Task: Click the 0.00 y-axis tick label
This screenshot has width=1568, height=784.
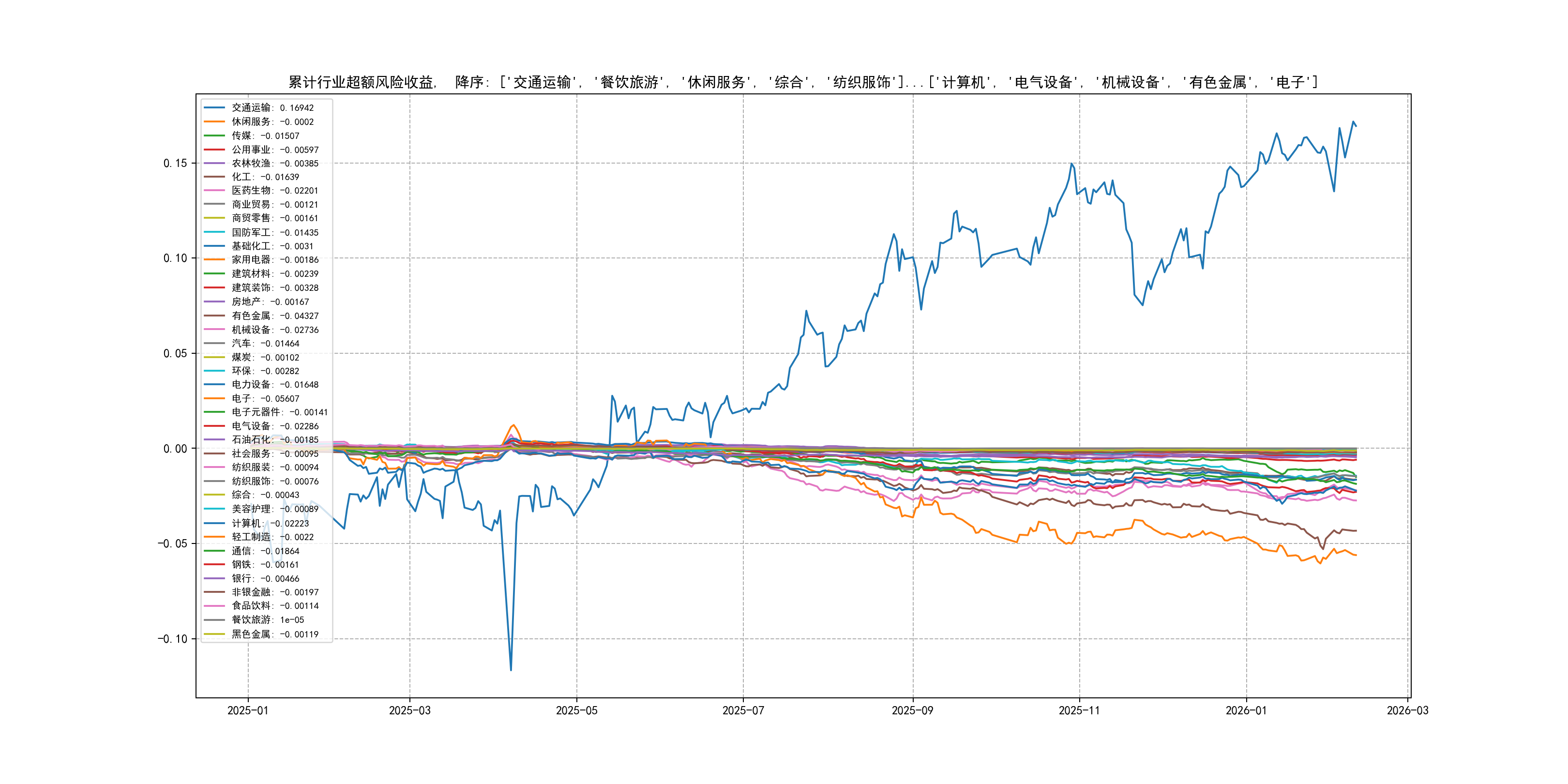Action: [x=175, y=449]
